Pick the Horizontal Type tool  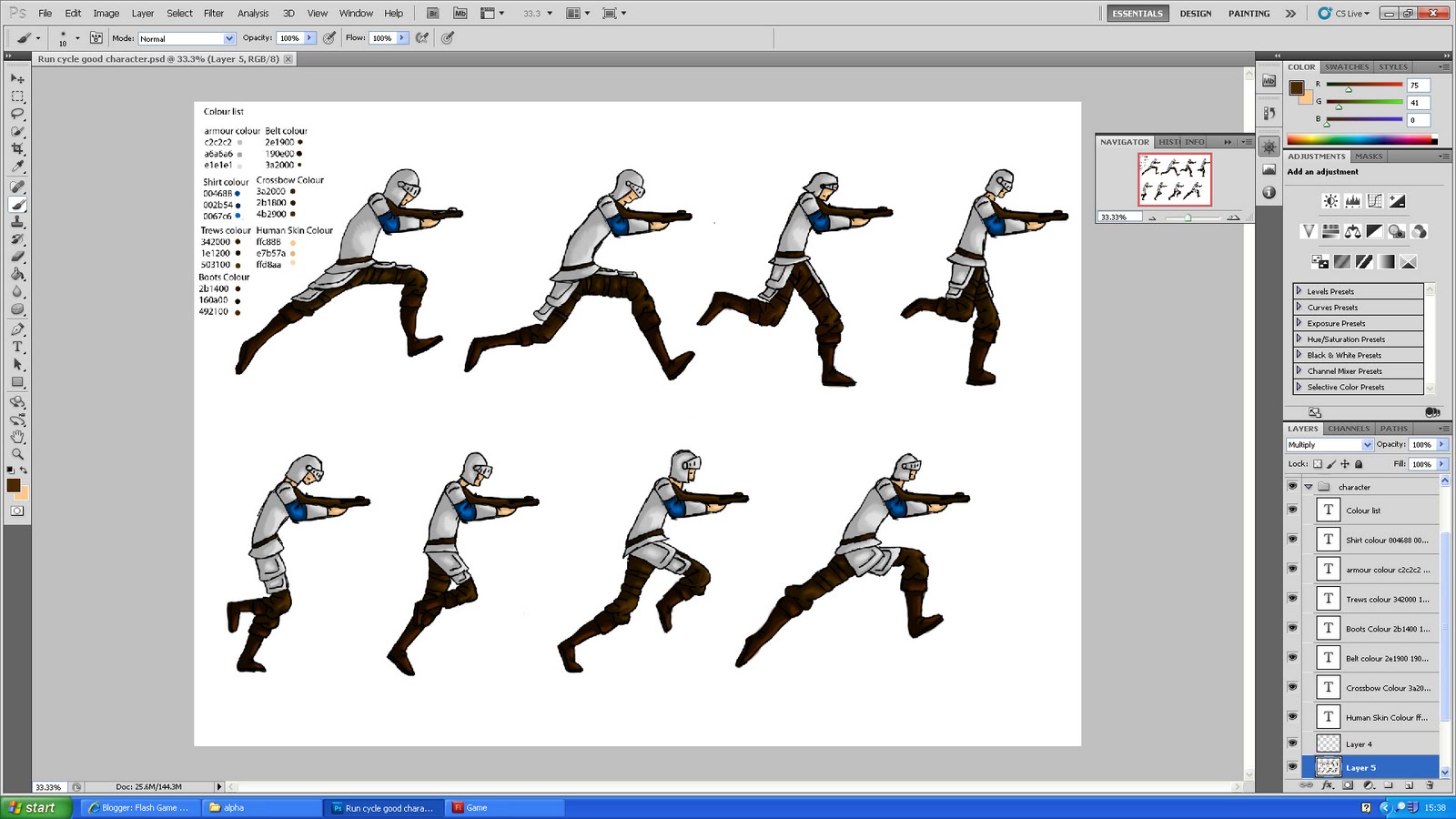pyautogui.click(x=17, y=347)
